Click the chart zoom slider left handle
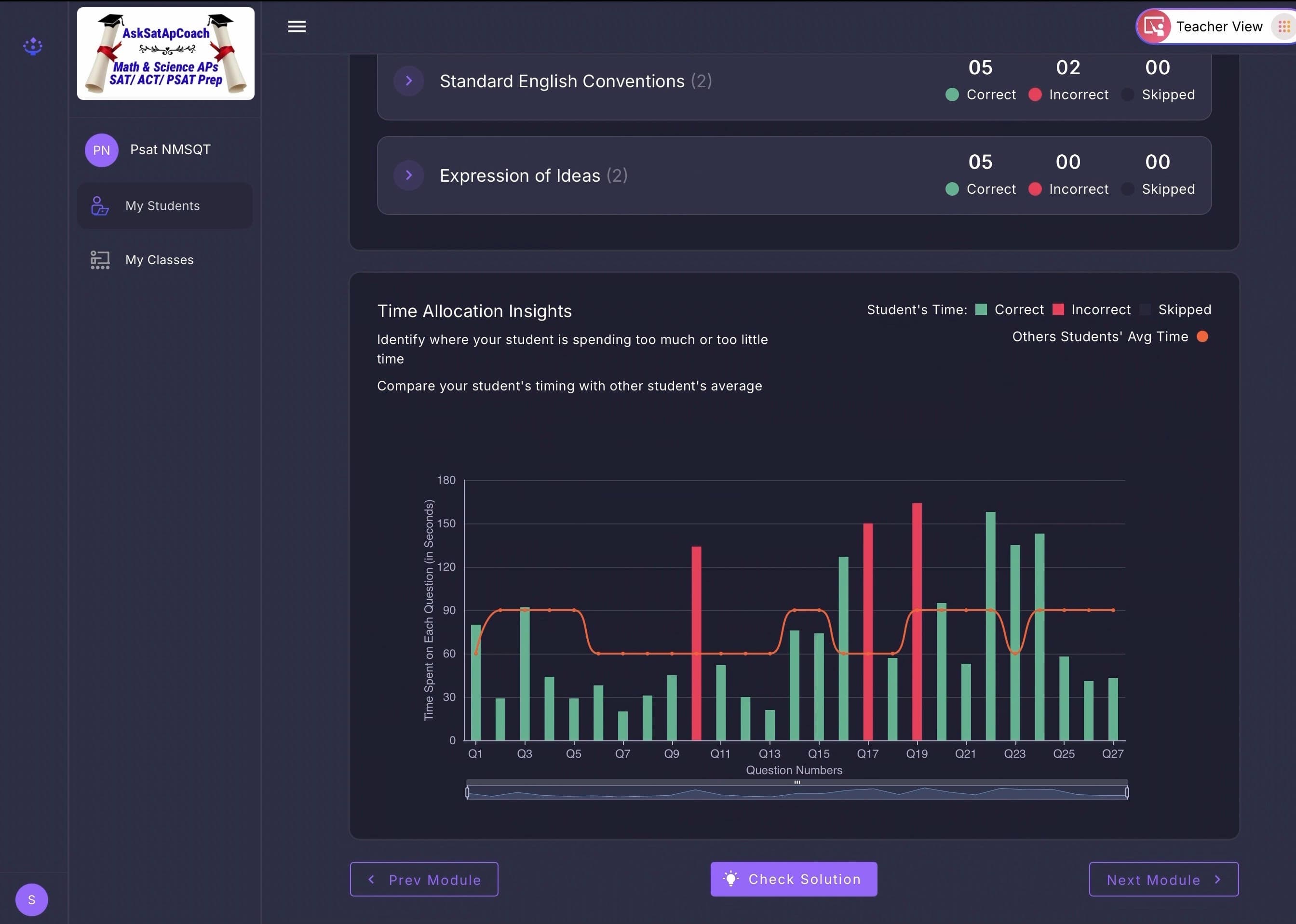This screenshot has height=924, width=1296. (x=467, y=792)
